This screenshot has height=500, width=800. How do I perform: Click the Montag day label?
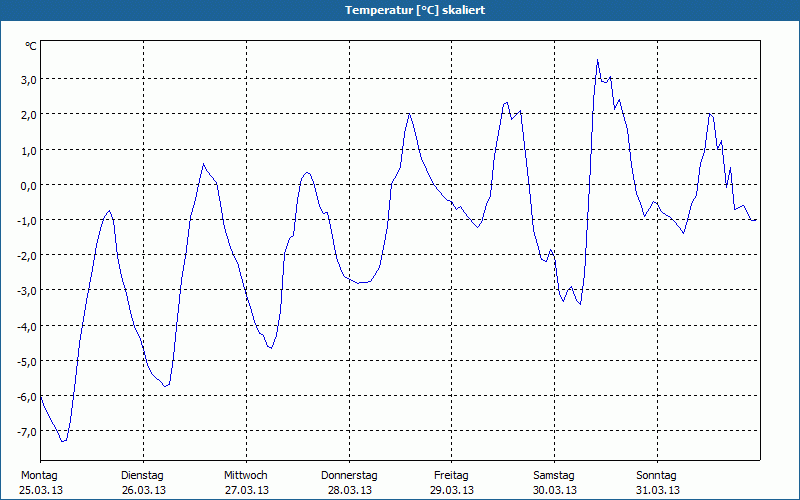click(x=40, y=475)
